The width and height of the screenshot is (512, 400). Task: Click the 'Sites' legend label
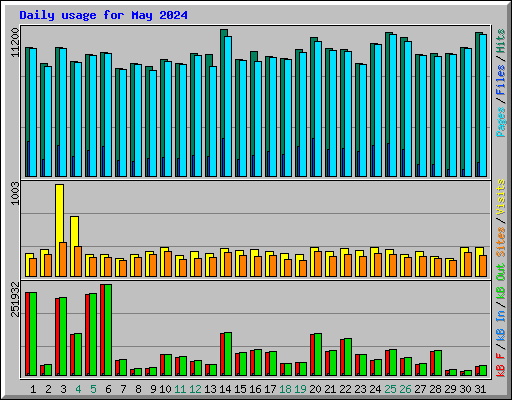500,241
